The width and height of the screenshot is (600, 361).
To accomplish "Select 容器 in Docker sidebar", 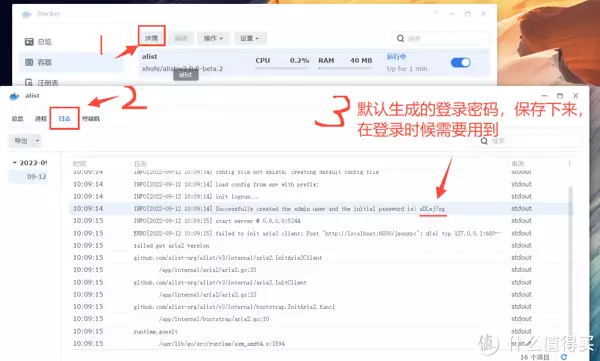I will 71,62.
